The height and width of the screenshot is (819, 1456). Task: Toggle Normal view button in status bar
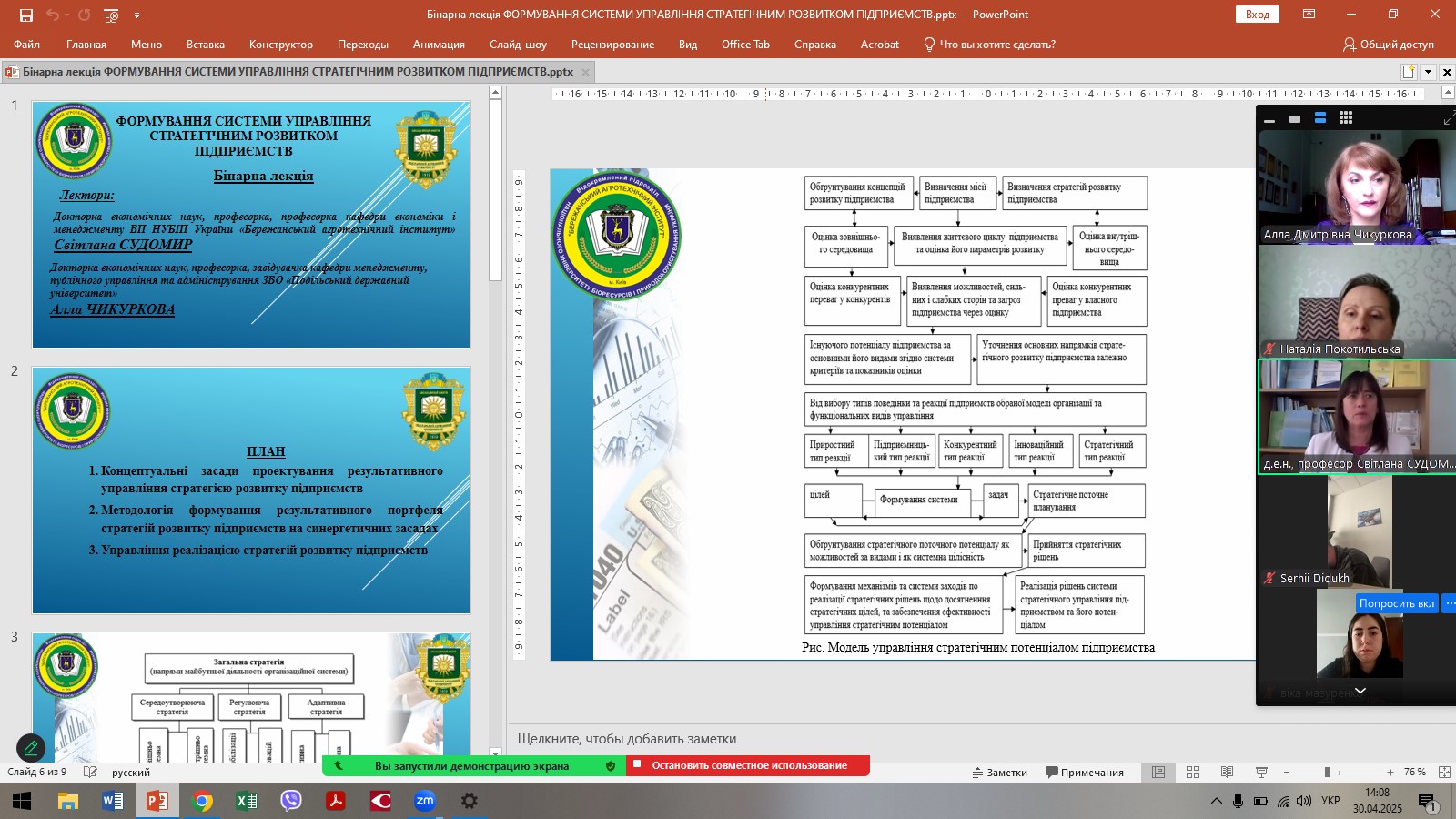point(1158,772)
